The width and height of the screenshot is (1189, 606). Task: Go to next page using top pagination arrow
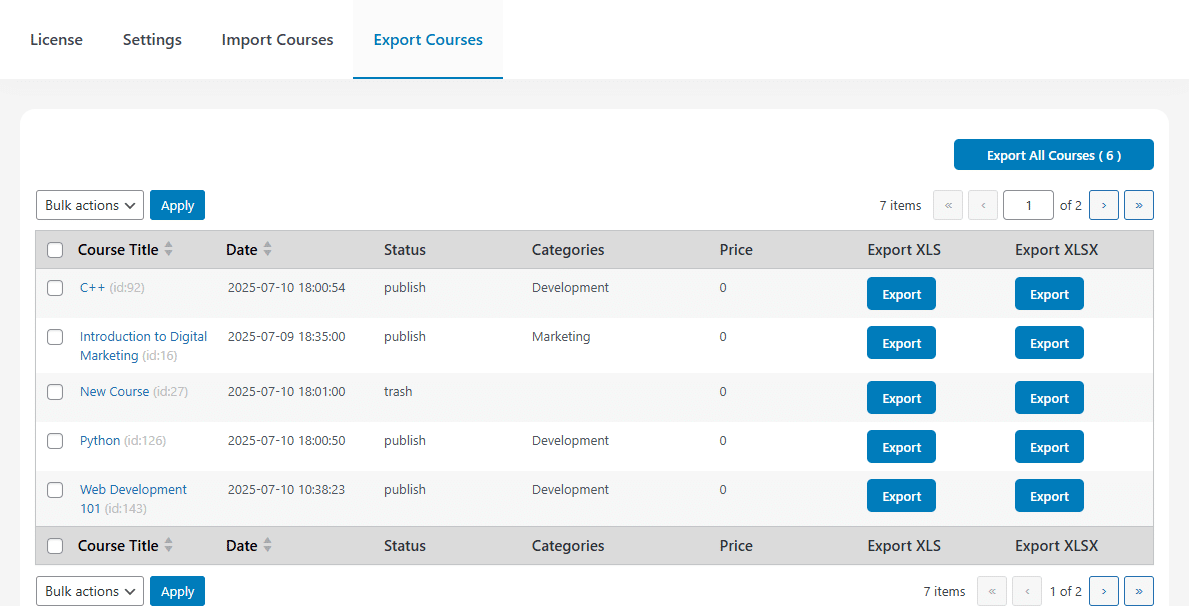(1103, 205)
